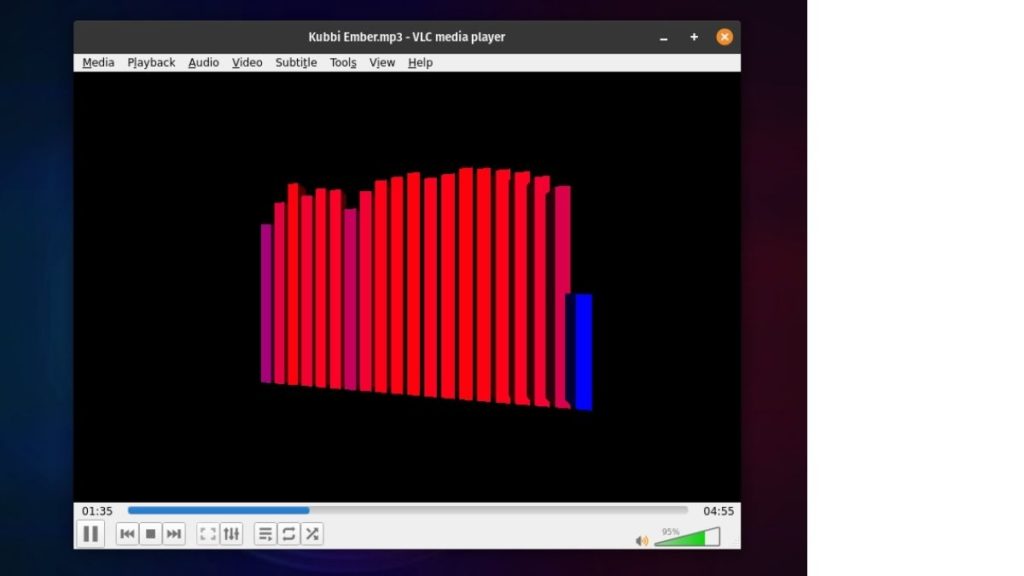Screen dimensions: 1024x576
Task: Show the playlist panel
Action: click(265, 534)
